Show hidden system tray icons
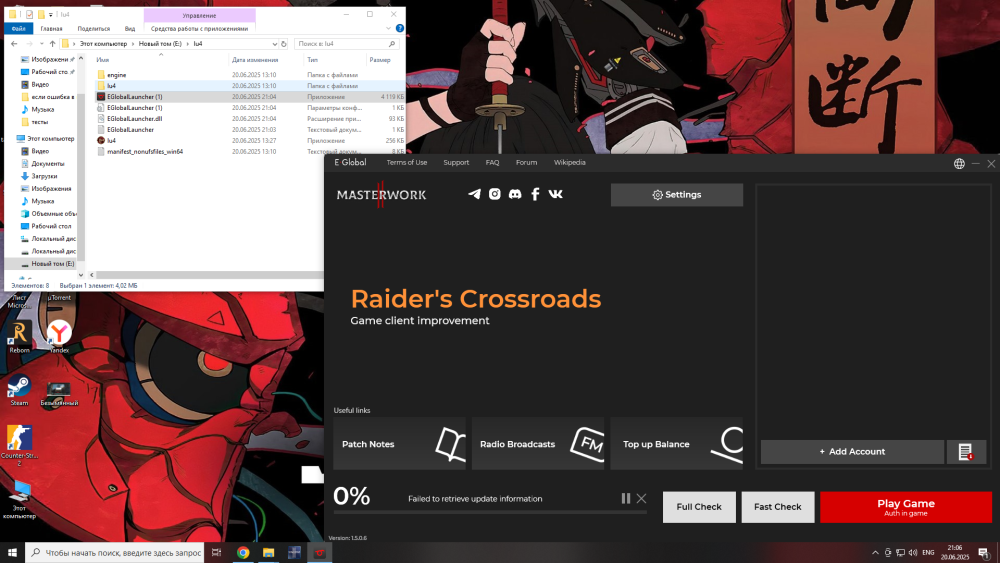This screenshot has width=1000, height=563. 874,552
